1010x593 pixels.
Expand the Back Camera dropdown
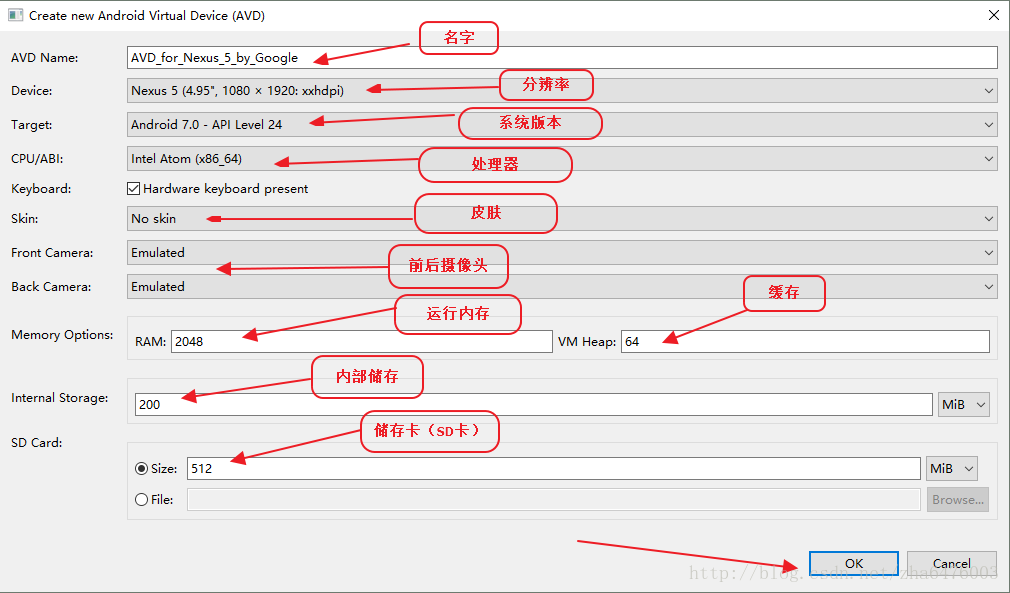pyautogui.click(x=562, y=287)
